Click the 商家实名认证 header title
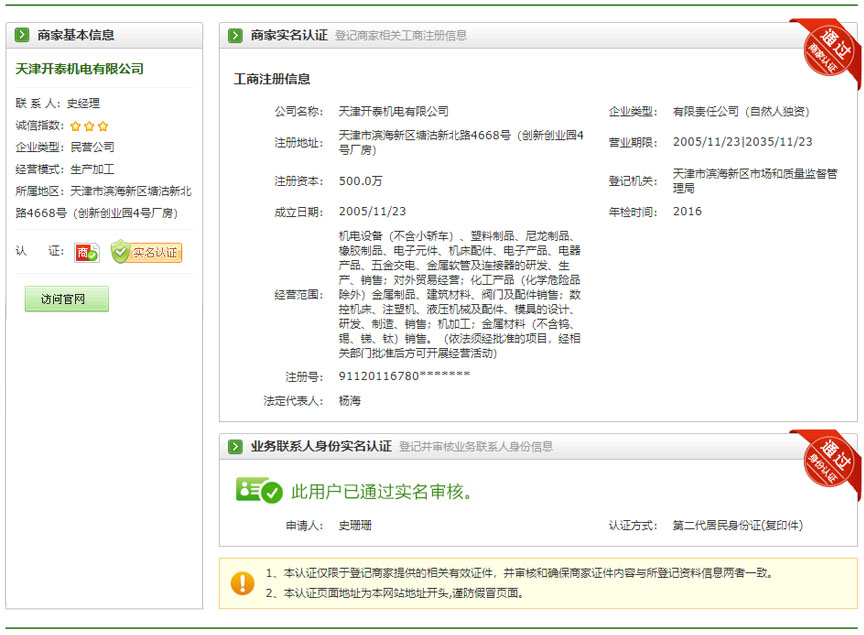Screen dimensions: 864x635 (288, 35)
